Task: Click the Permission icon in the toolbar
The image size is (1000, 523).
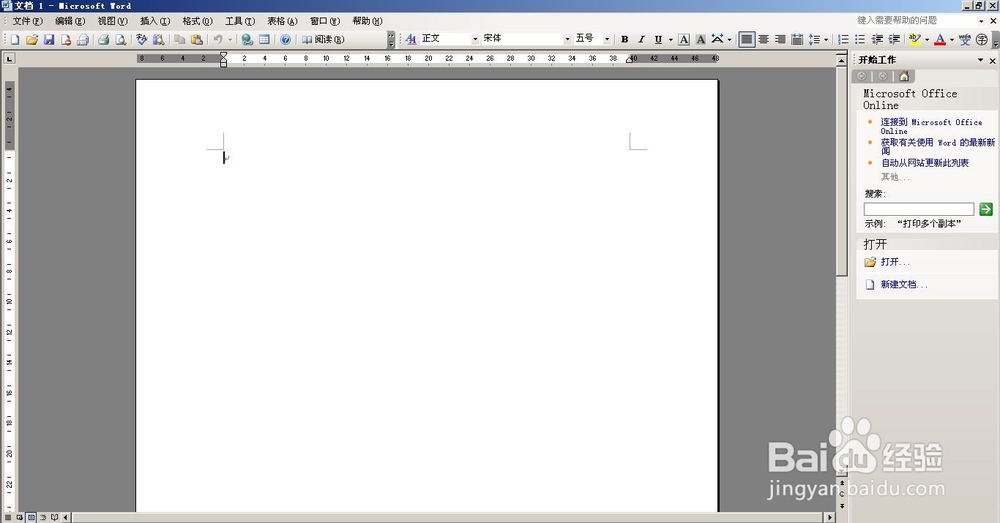Action: pyautogui.click(x=66, y=40)
